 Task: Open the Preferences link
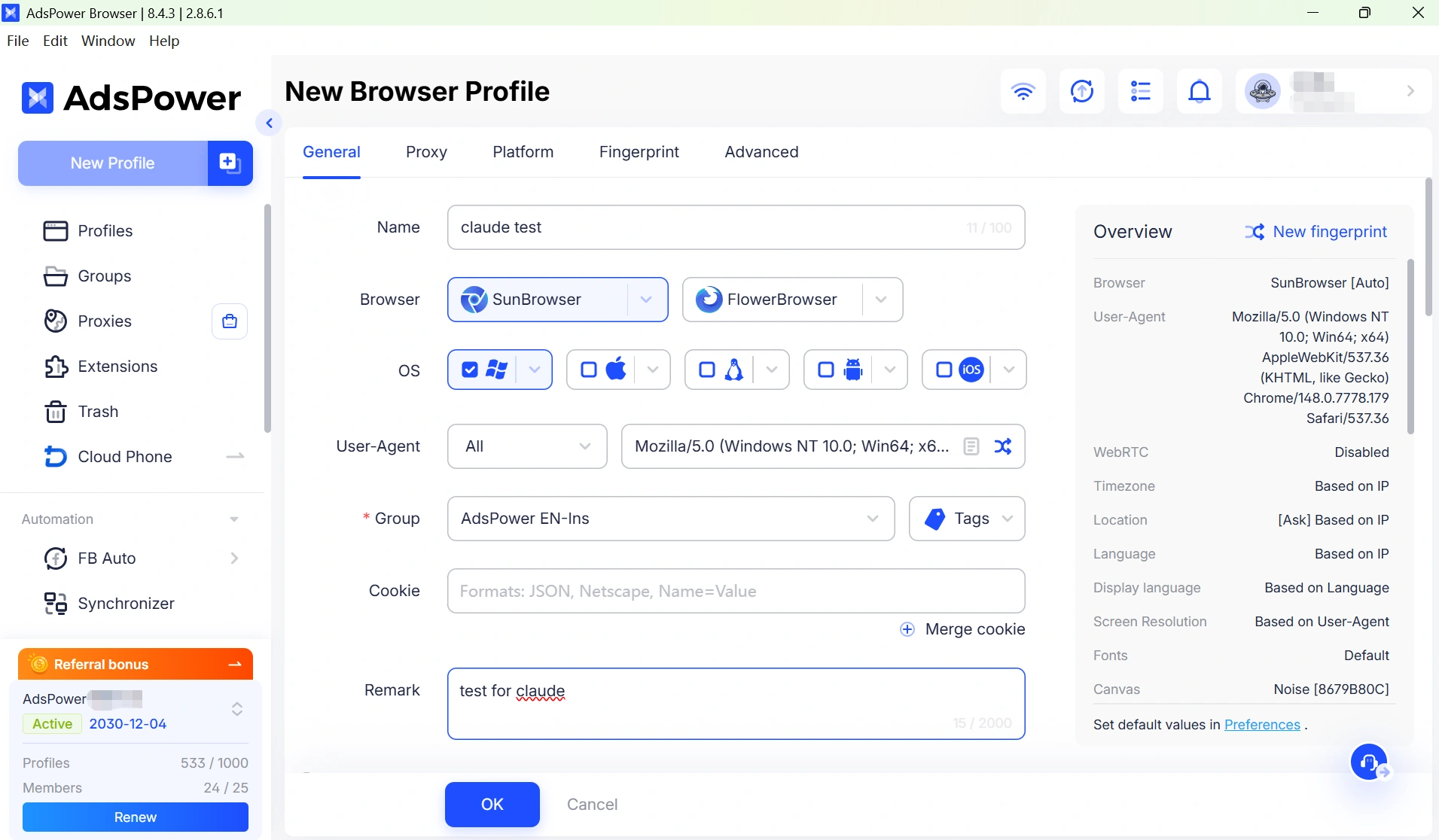click(x=1262, y=725)
